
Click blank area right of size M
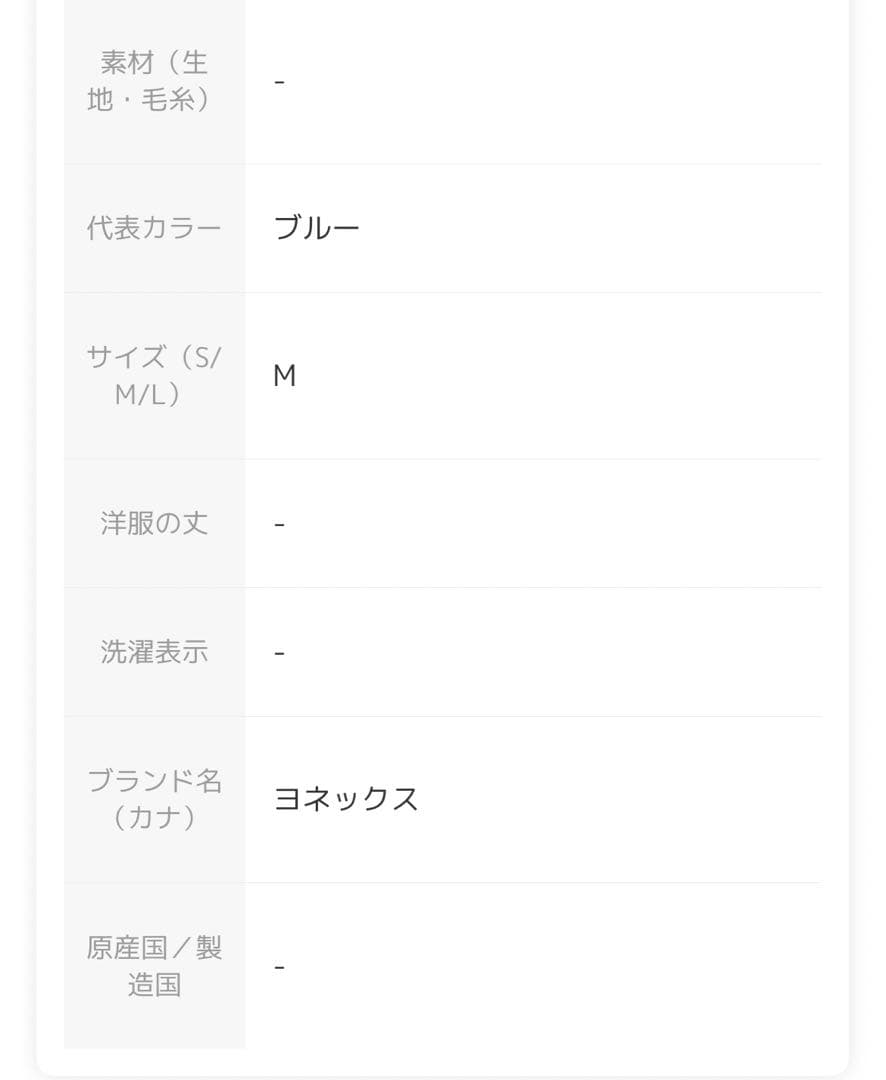click(560, 376)
